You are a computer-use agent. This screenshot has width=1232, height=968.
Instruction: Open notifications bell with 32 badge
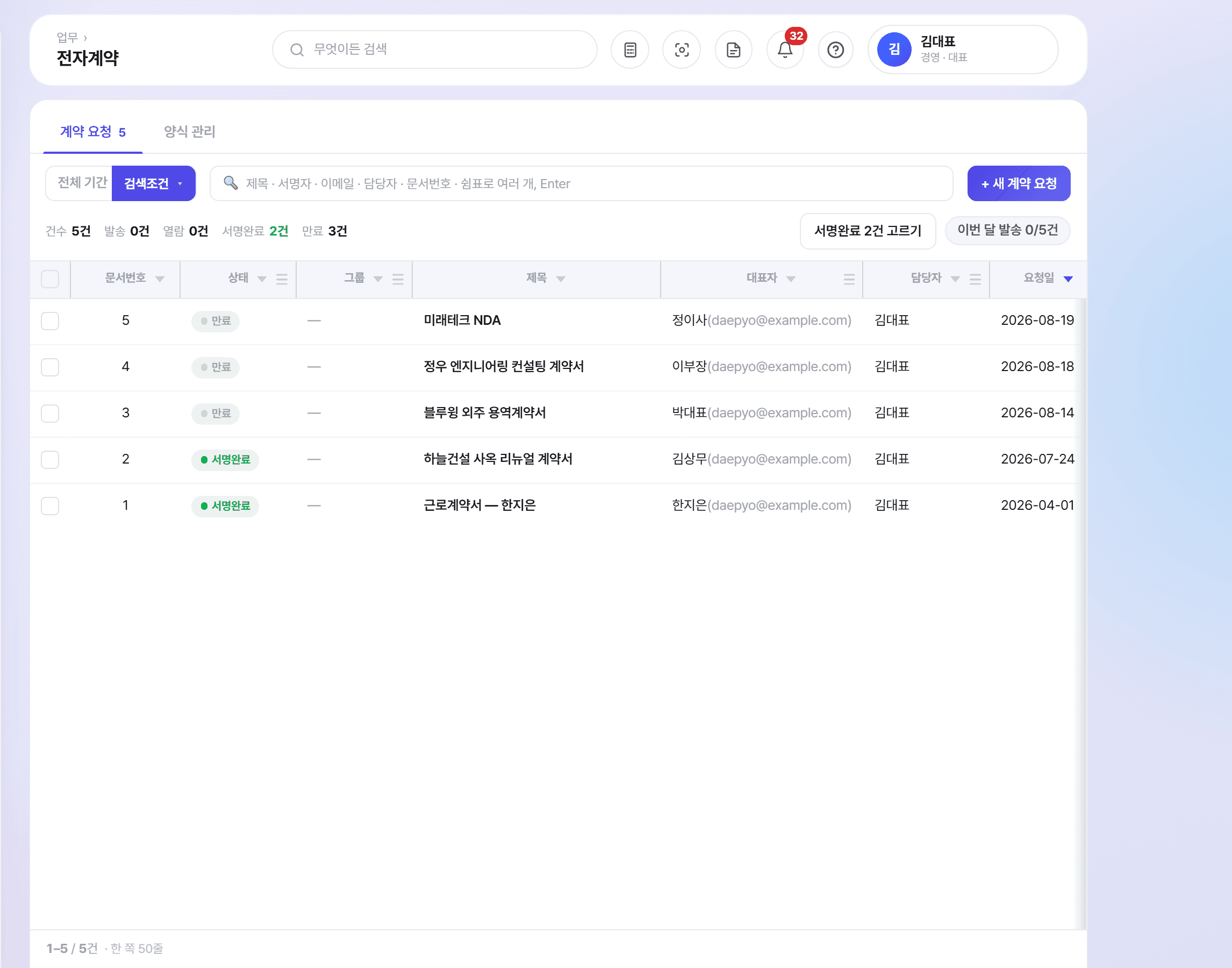(785, 50)
